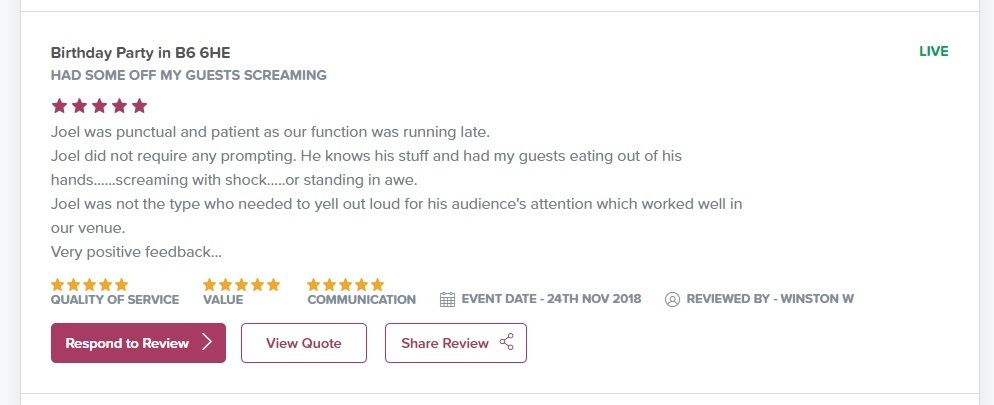The width and height of the screenshot is (994, 405).
Task: Click the share icon on Share Review
Action: pos(506,343)
